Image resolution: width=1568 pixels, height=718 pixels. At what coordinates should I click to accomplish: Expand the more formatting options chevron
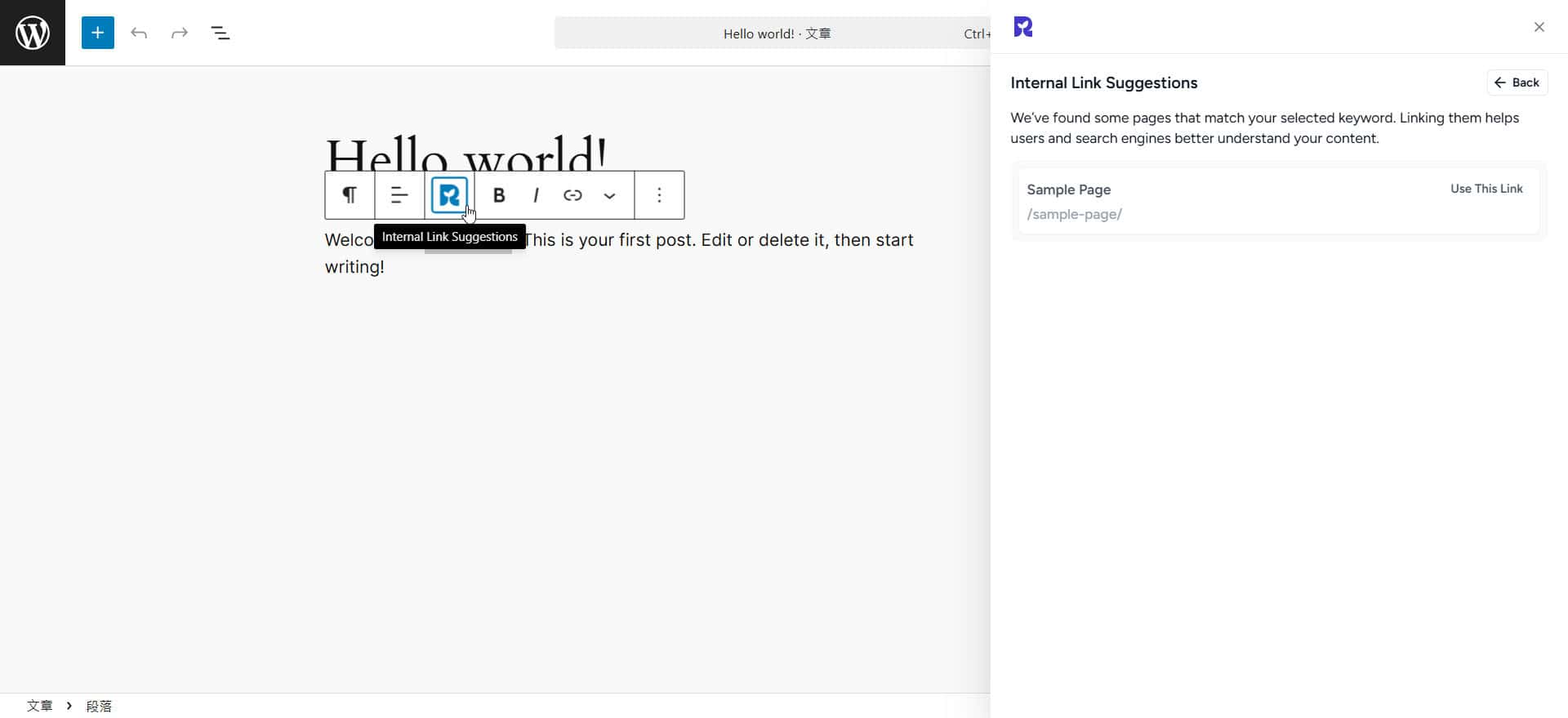pos(609,195)
